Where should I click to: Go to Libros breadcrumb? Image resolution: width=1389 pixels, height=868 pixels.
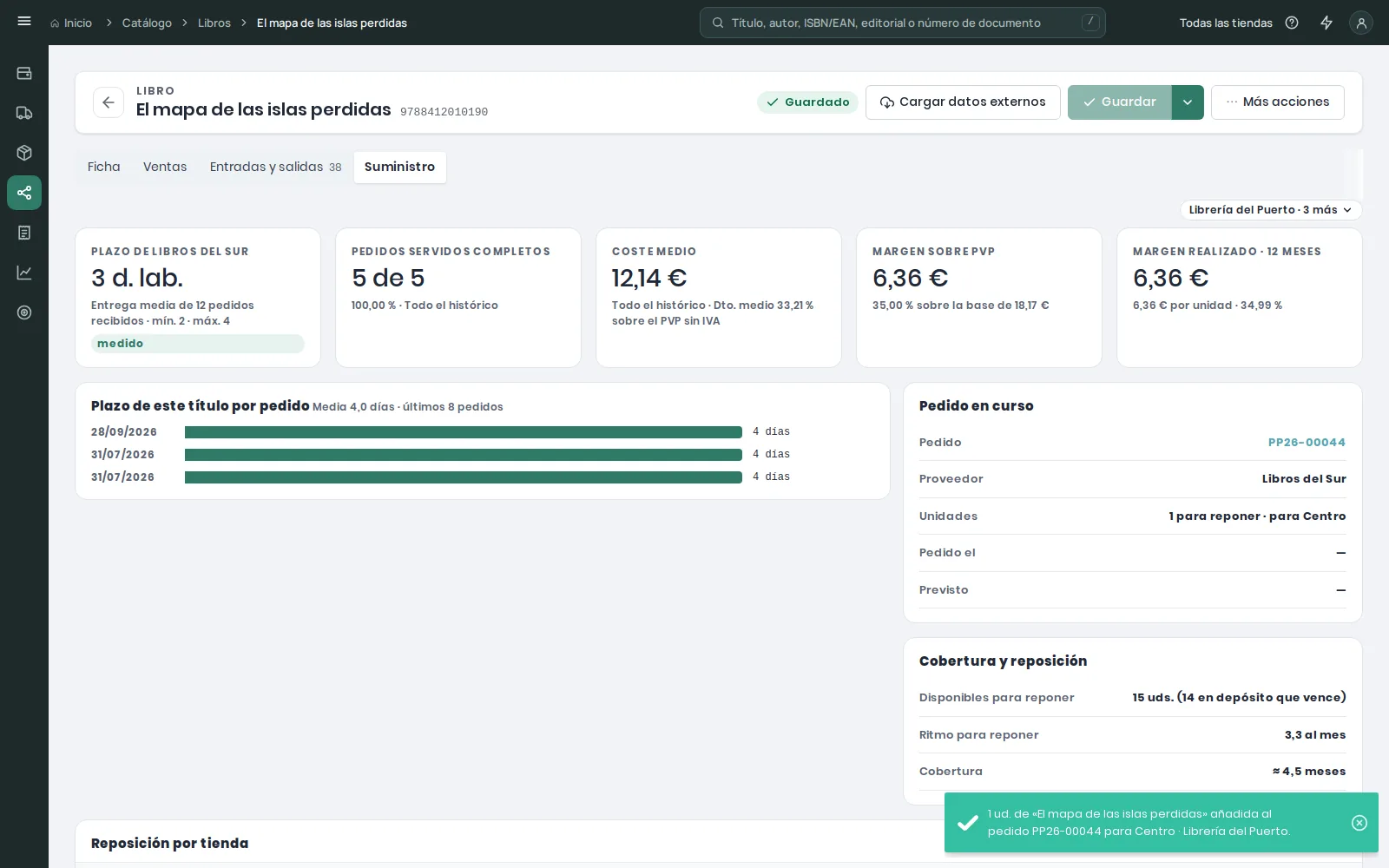coord(214,23)
